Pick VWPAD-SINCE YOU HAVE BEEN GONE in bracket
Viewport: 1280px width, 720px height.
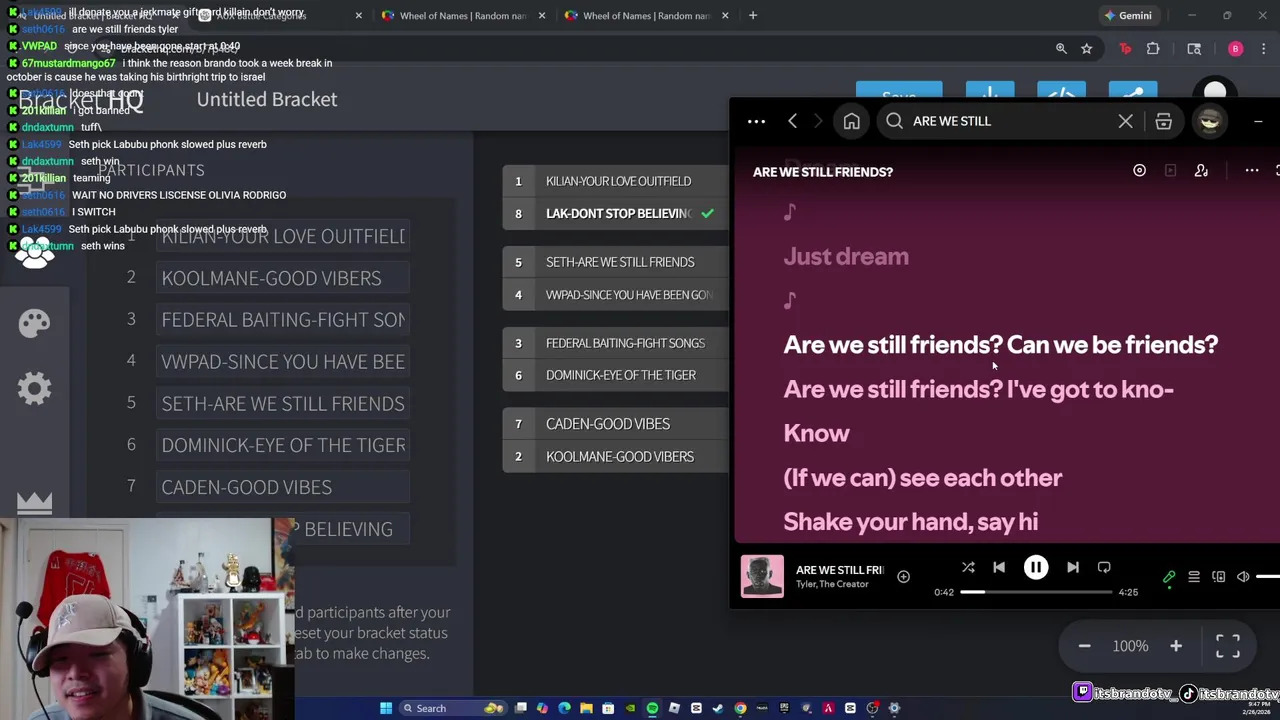[x=615, y=295]
